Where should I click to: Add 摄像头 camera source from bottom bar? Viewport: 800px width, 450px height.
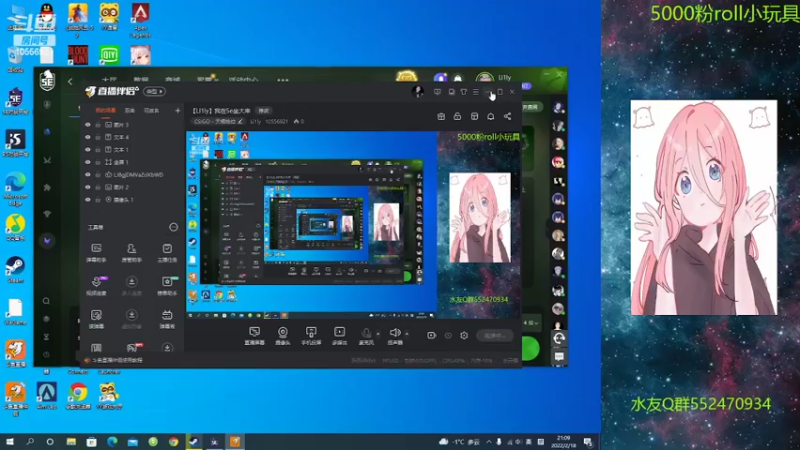coord(283,336)
